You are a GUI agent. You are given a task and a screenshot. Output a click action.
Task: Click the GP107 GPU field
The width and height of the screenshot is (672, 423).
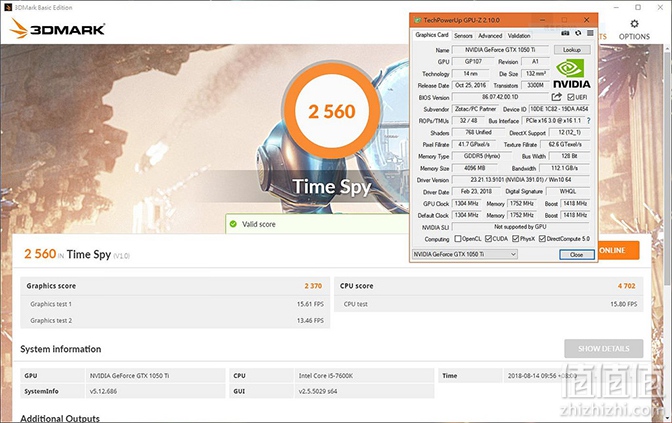point(473,62)
